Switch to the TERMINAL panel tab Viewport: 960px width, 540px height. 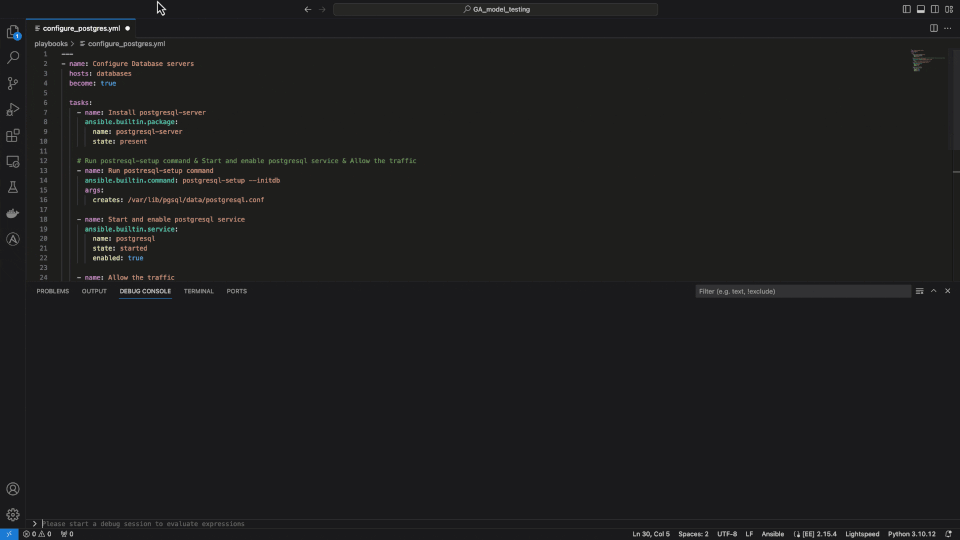[198, 291]
